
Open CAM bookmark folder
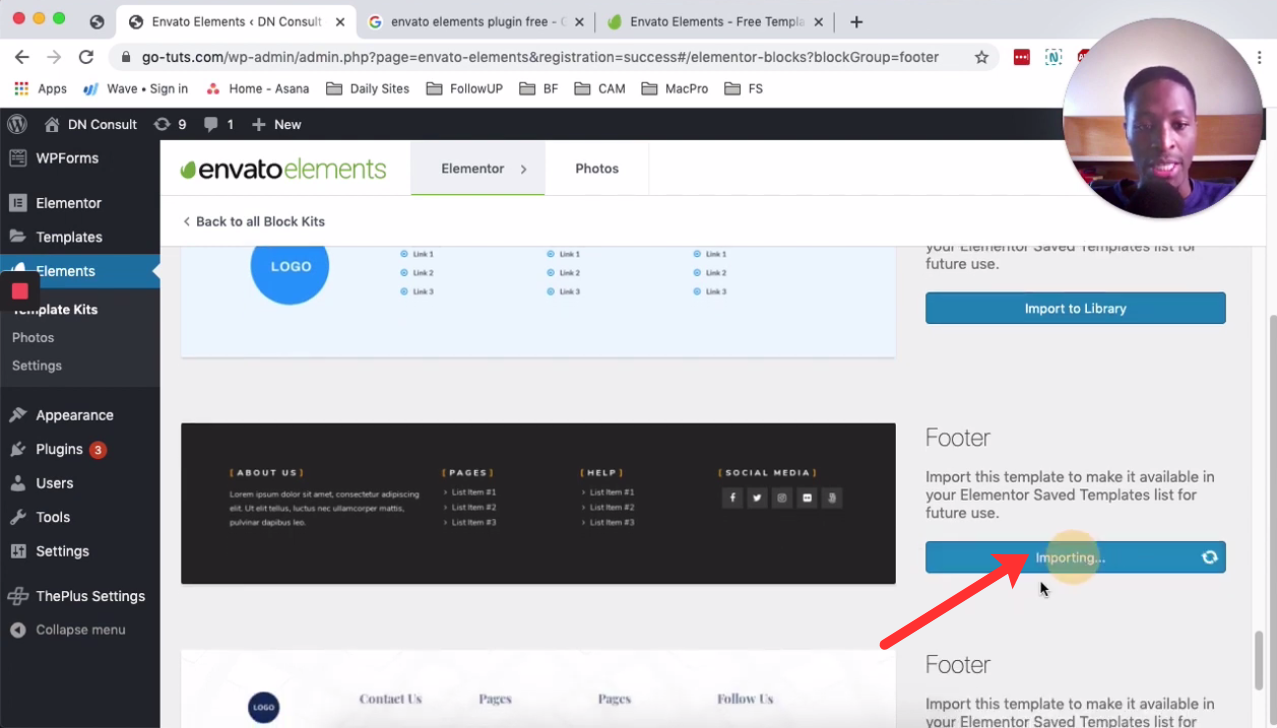point(600,88)
